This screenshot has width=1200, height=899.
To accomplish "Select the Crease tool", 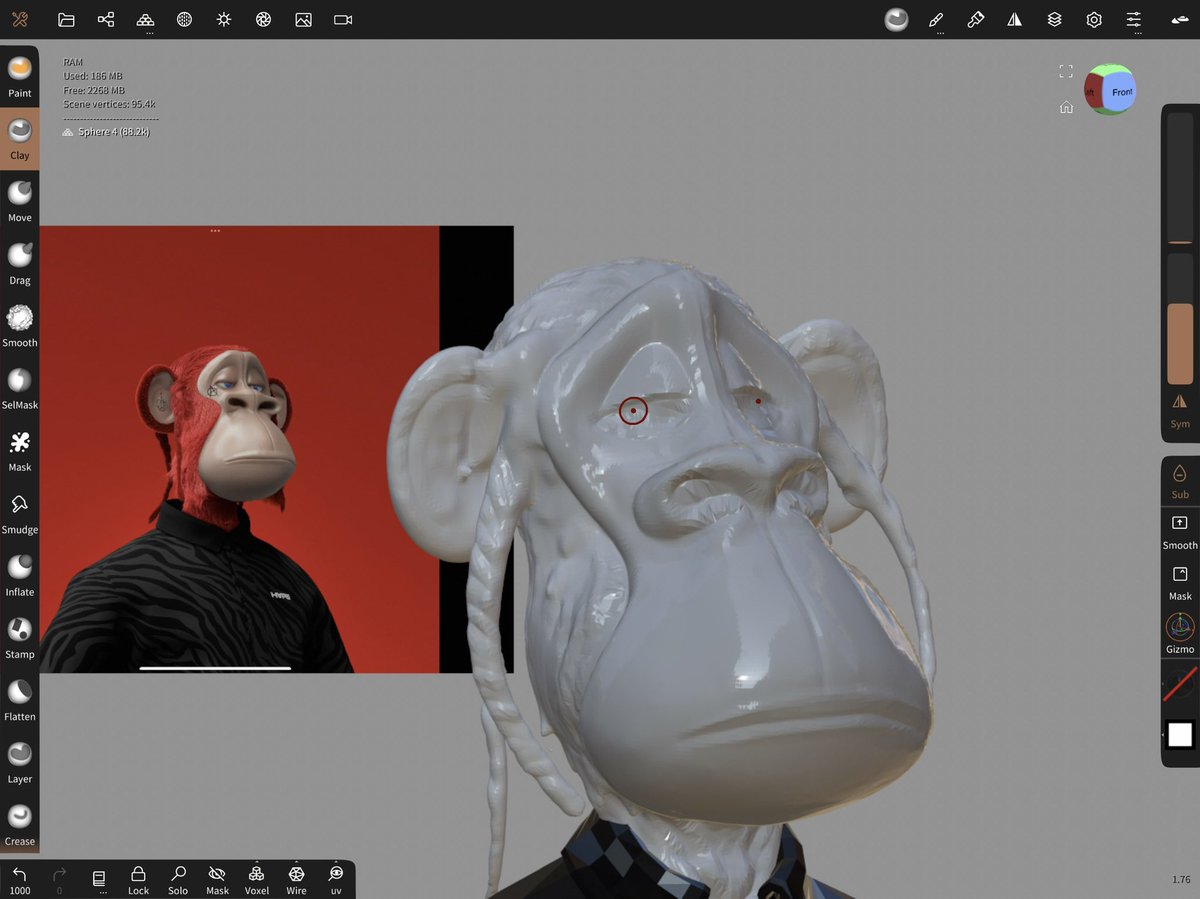I will 20,825.
